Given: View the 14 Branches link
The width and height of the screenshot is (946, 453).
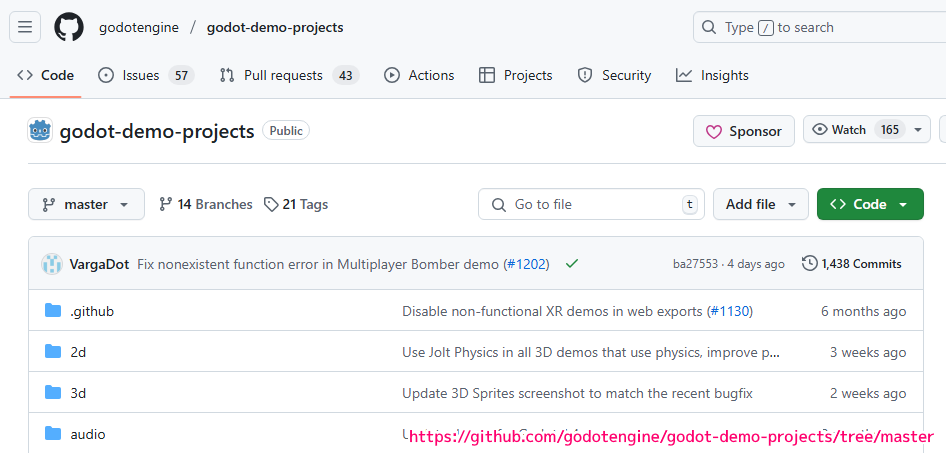Looking at the screenshot, I should pyautogui.click(x=206, y=204).
